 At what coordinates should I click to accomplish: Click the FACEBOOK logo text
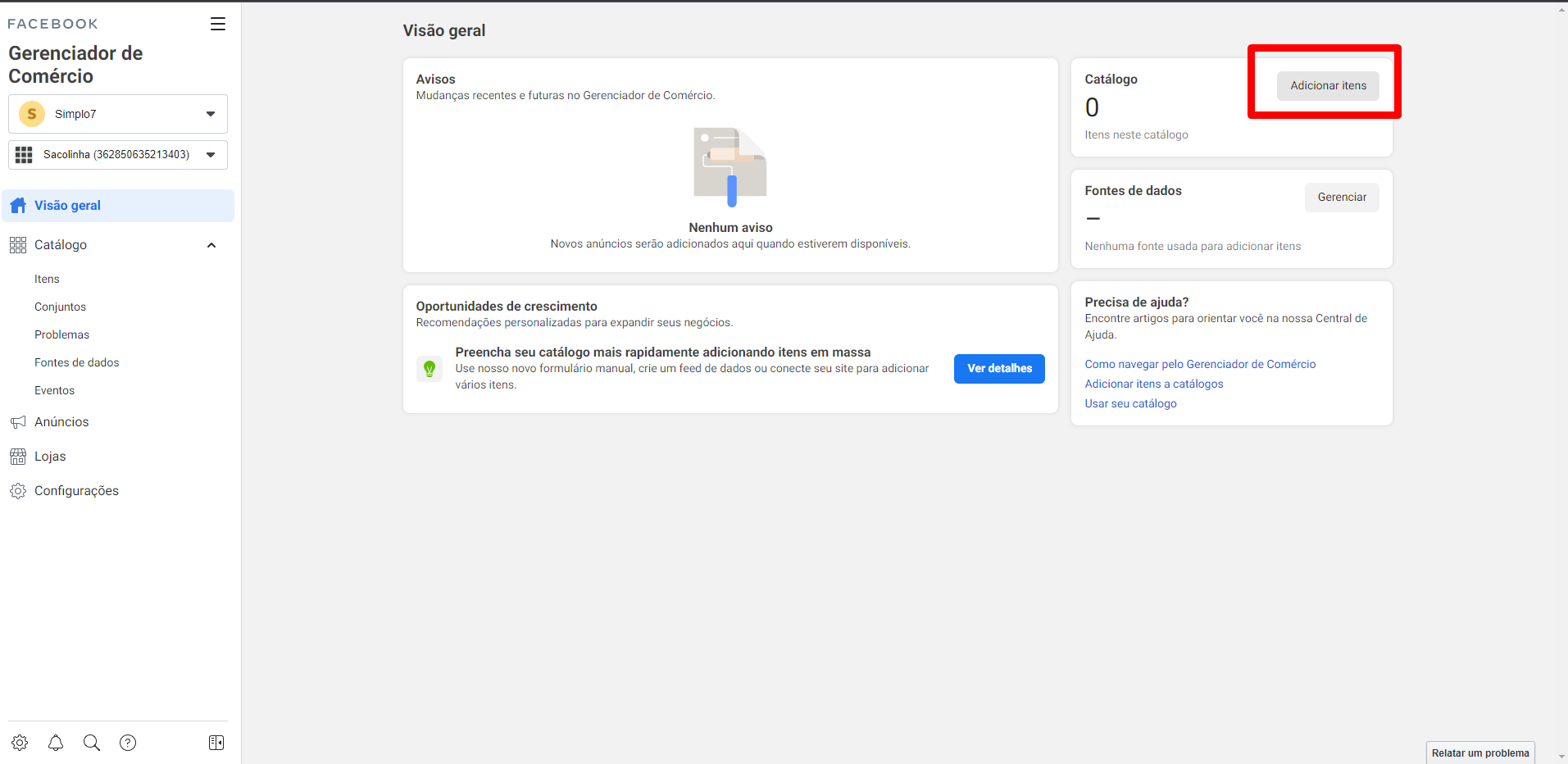(x=52, y=25)
